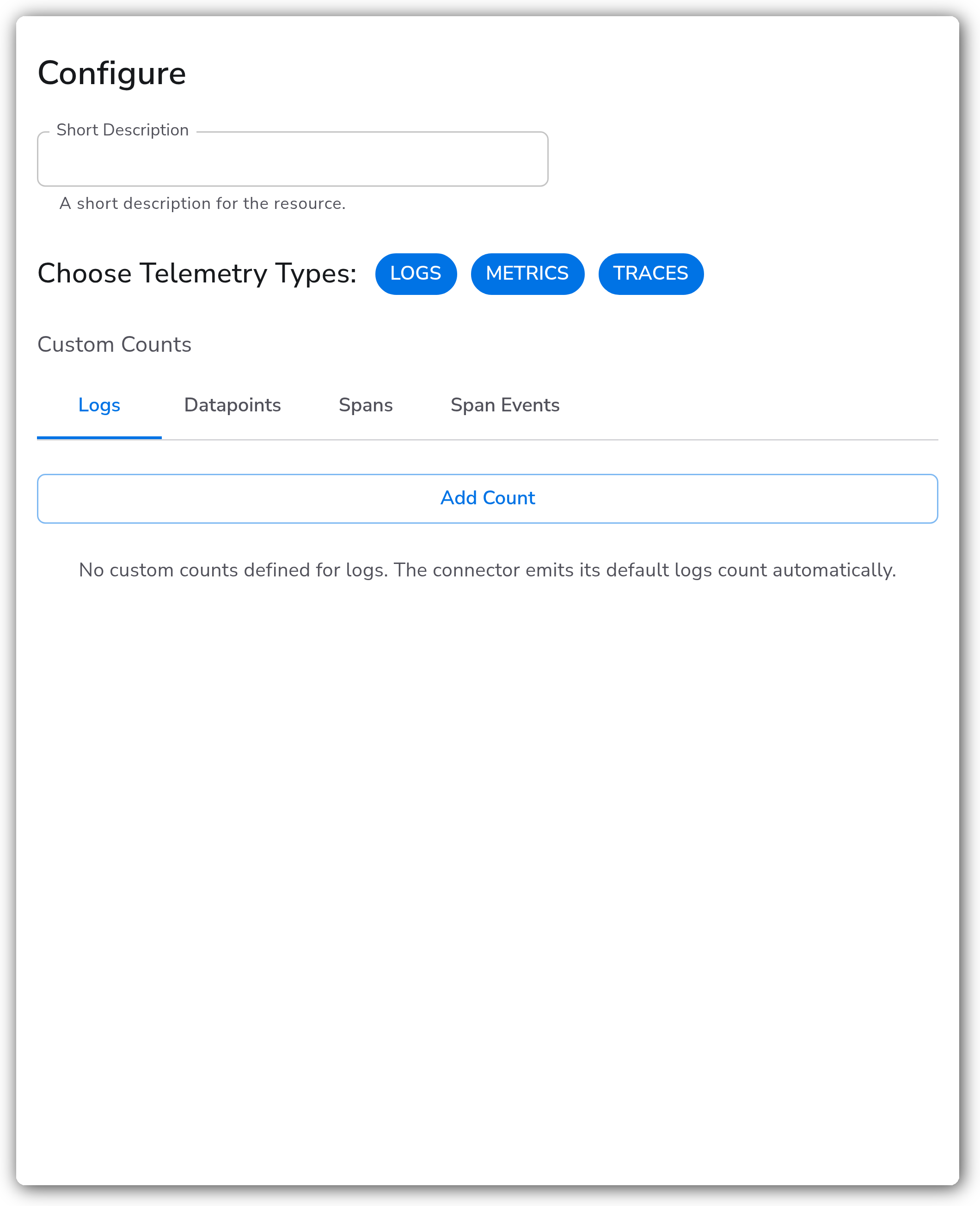Click the no custom counts message

click(487, 570)
